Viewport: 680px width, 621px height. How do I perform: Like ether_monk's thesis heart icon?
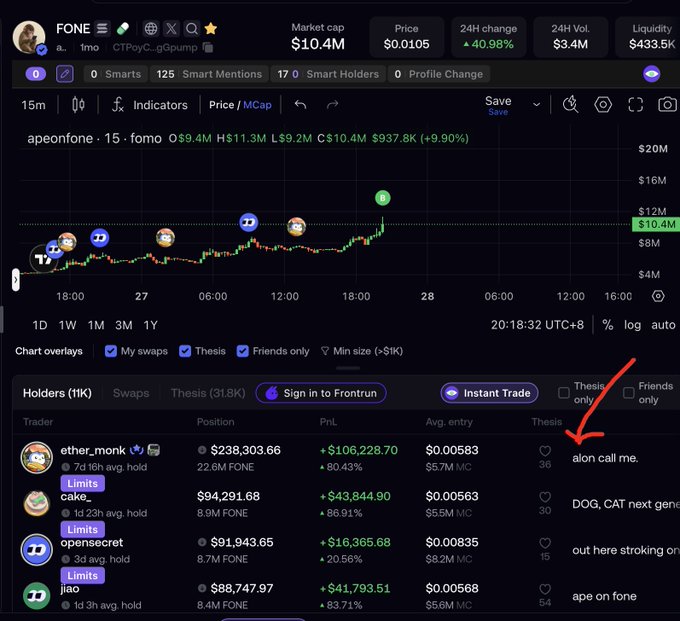[545, 451]
